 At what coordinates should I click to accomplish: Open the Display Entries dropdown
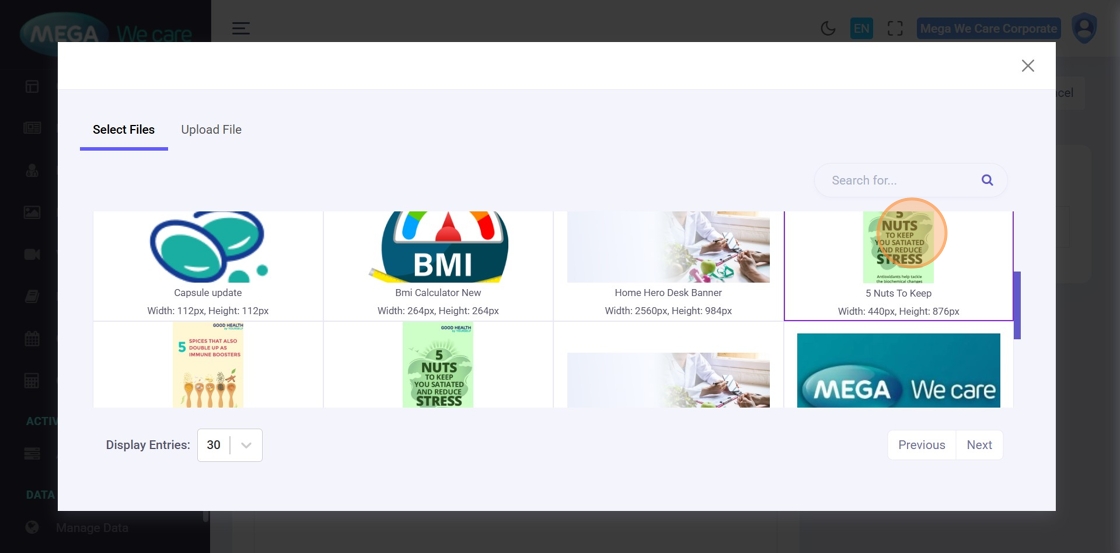[230, 445]
